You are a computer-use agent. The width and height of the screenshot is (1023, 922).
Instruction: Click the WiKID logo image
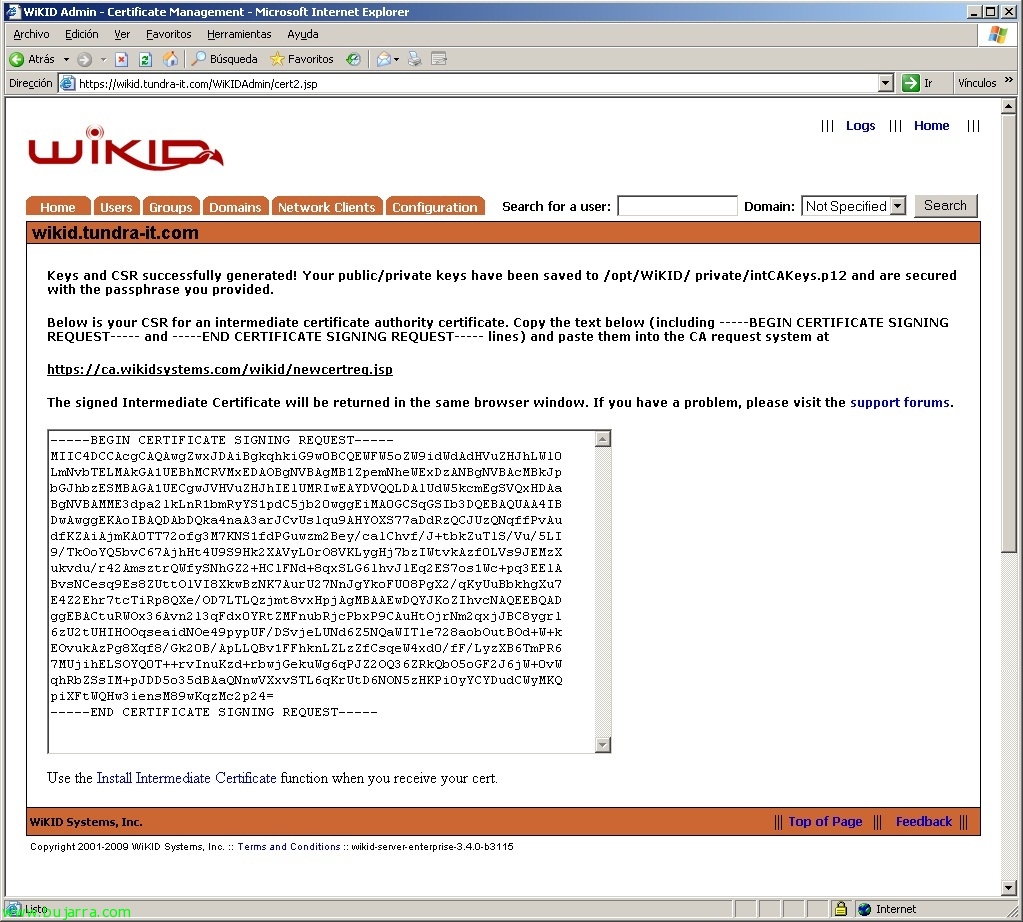click(x=125, y=148)
